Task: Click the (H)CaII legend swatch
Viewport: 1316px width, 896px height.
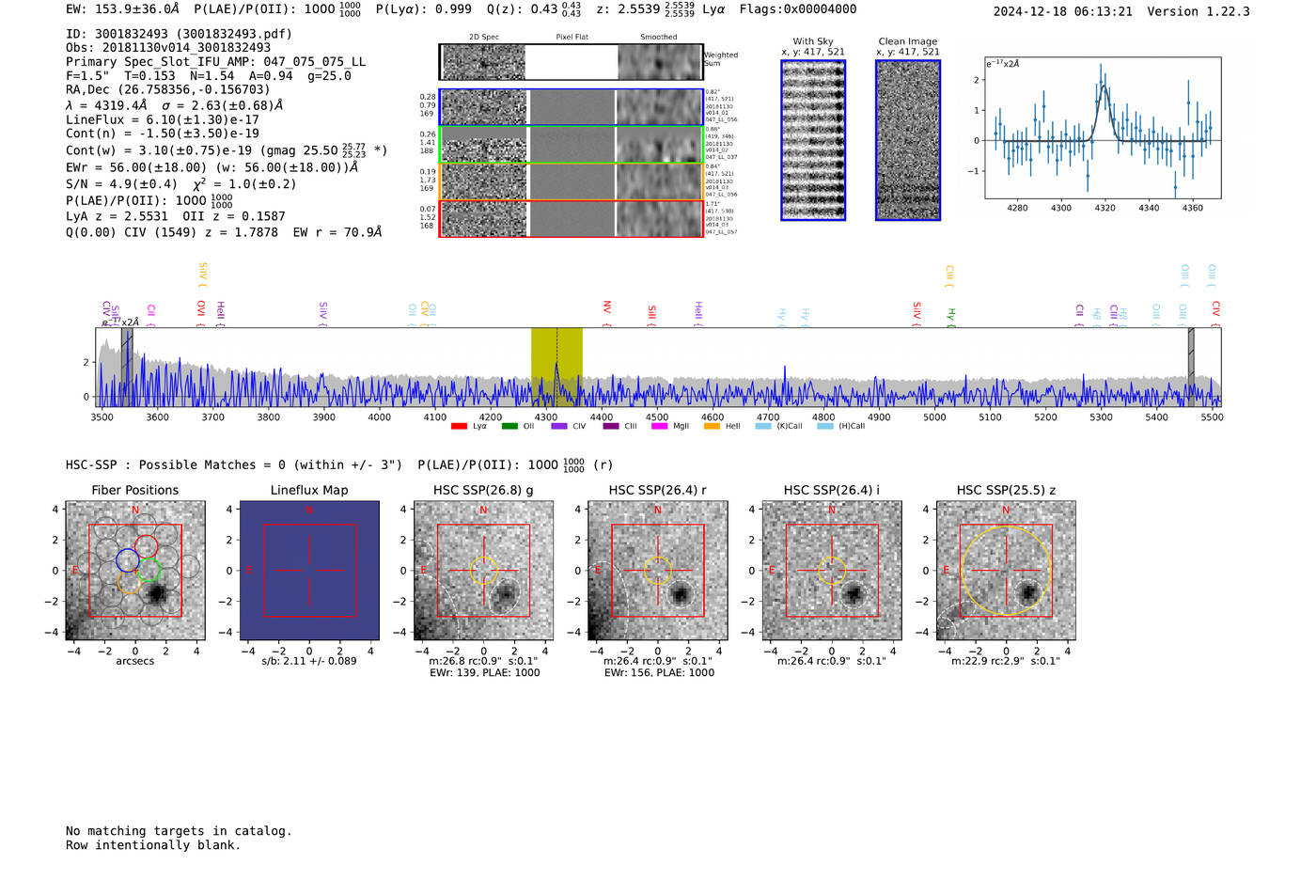Action: pos(825,427)
